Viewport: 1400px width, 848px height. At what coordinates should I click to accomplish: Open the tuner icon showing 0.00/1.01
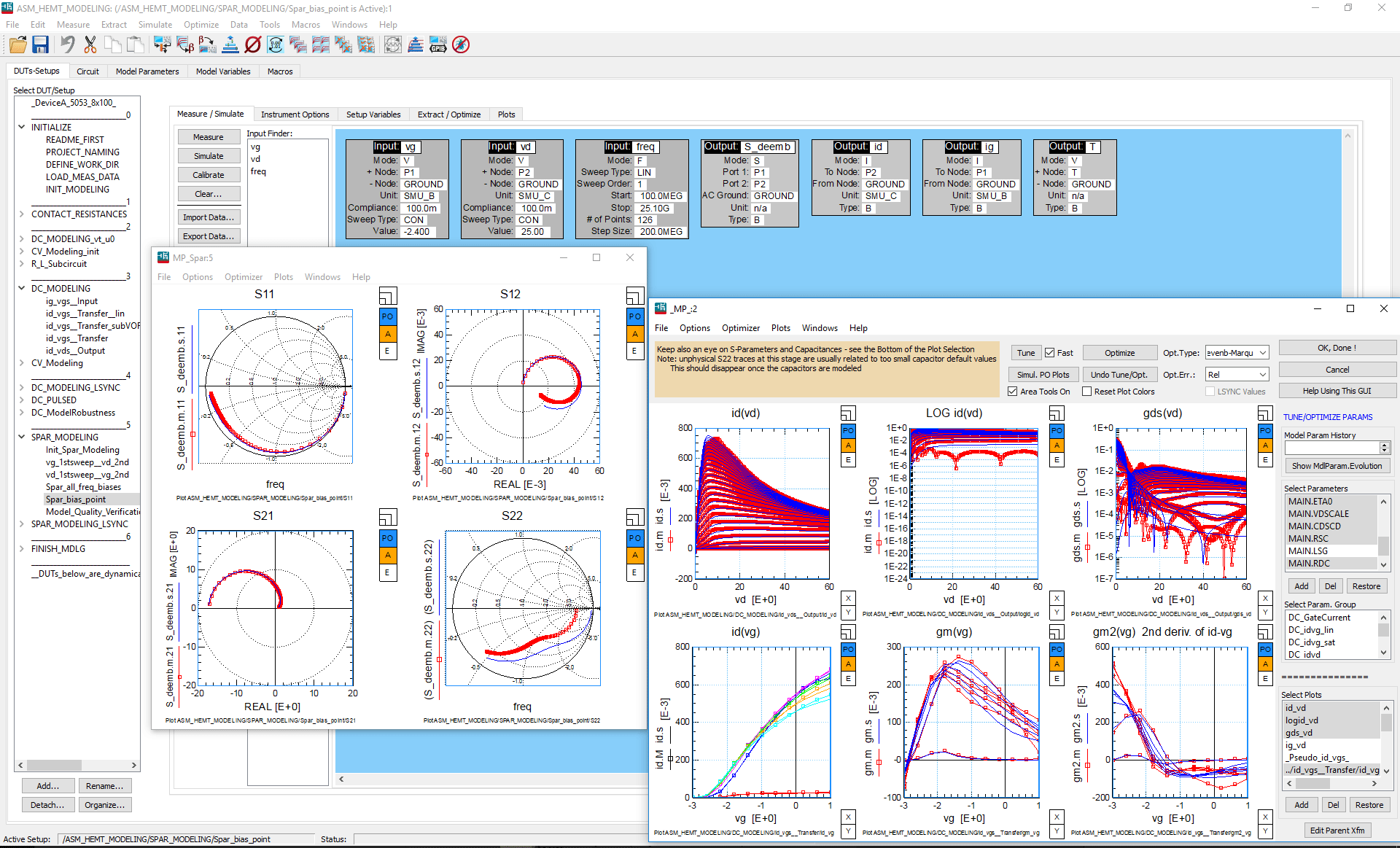pyautogui.click(x=276, y=44)
